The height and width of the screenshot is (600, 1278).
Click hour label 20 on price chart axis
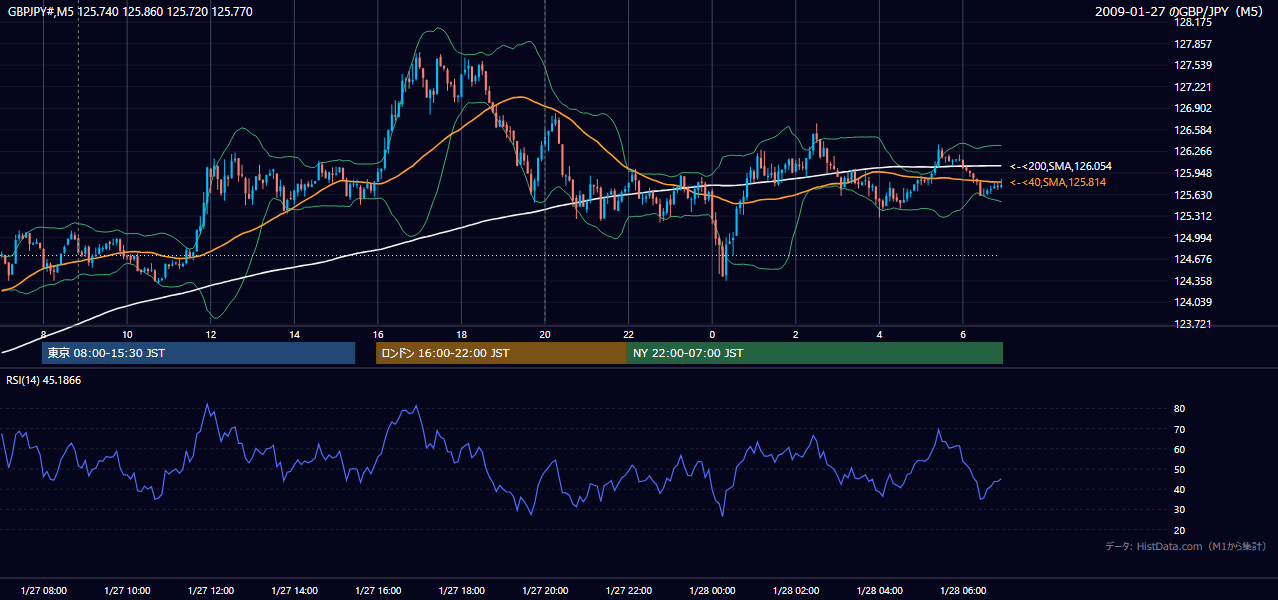pyautogui.click(x=544, y=334)
